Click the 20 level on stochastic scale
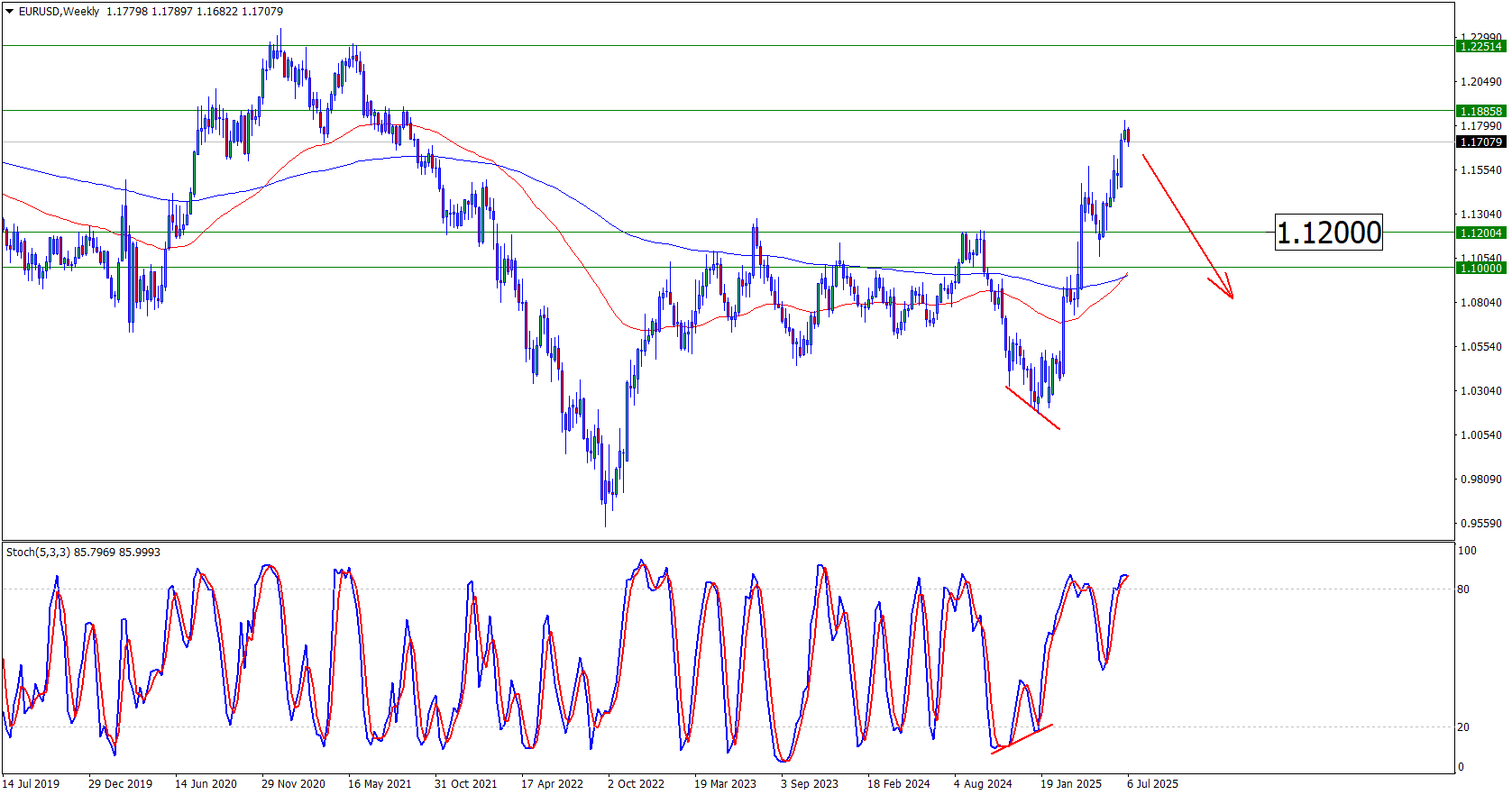Viewport: 1512px width, 795px height. click(x=1463, y=727)
